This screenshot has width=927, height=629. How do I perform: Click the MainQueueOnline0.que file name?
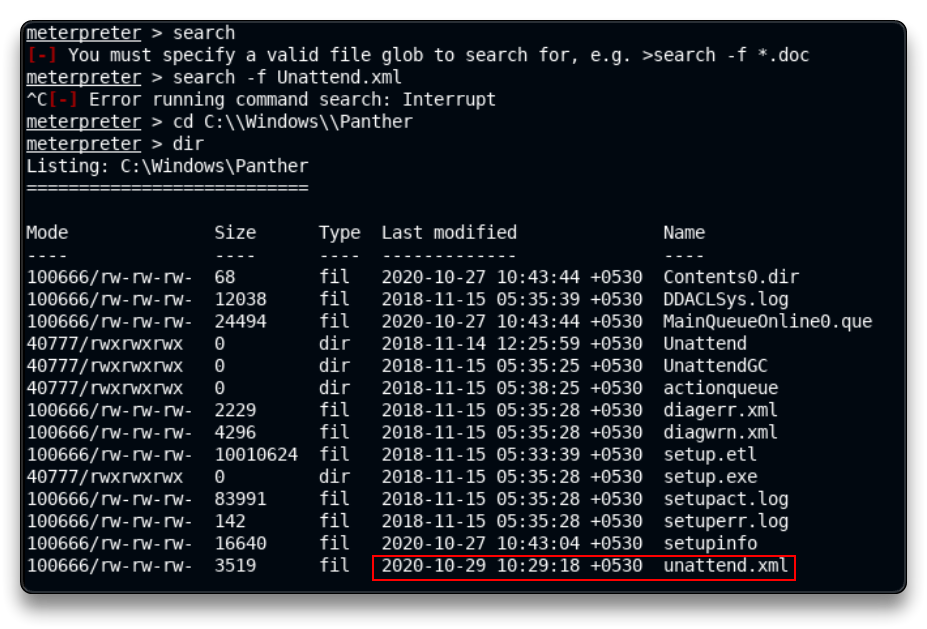click(x=767, y=321)
